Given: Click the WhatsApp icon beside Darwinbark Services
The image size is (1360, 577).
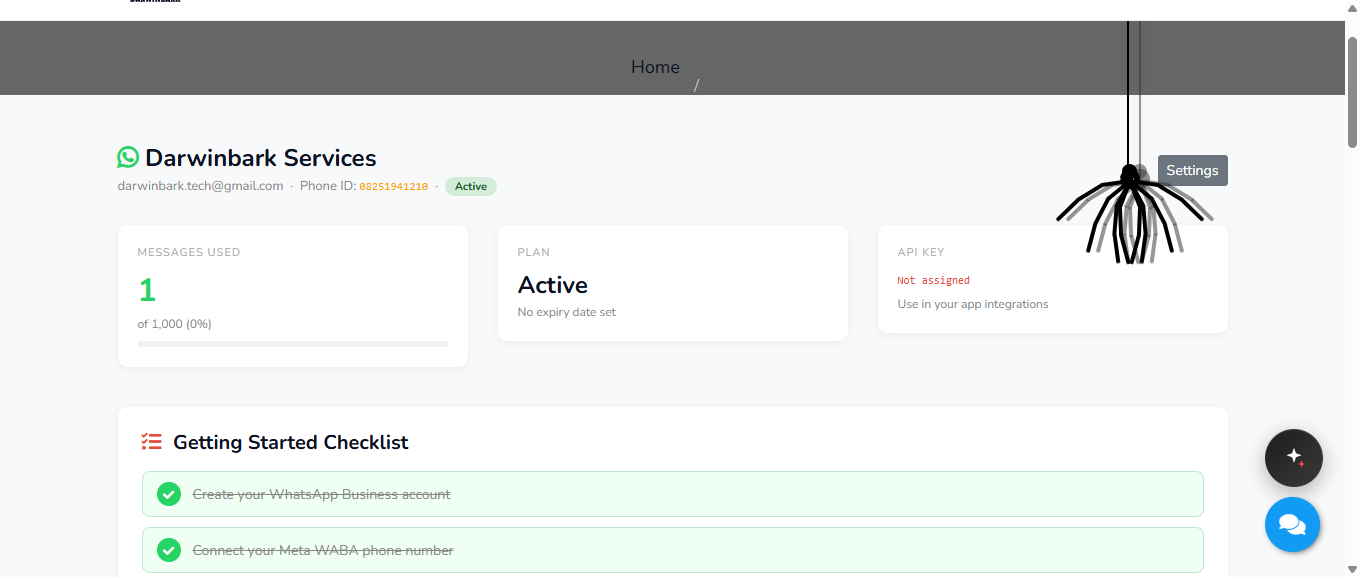Looking at the screenshot, I should pos(128,157).
